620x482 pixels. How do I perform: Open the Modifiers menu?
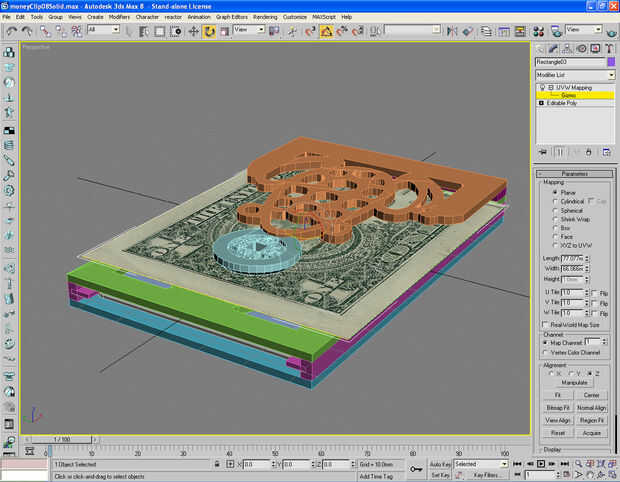coord(119,17)
